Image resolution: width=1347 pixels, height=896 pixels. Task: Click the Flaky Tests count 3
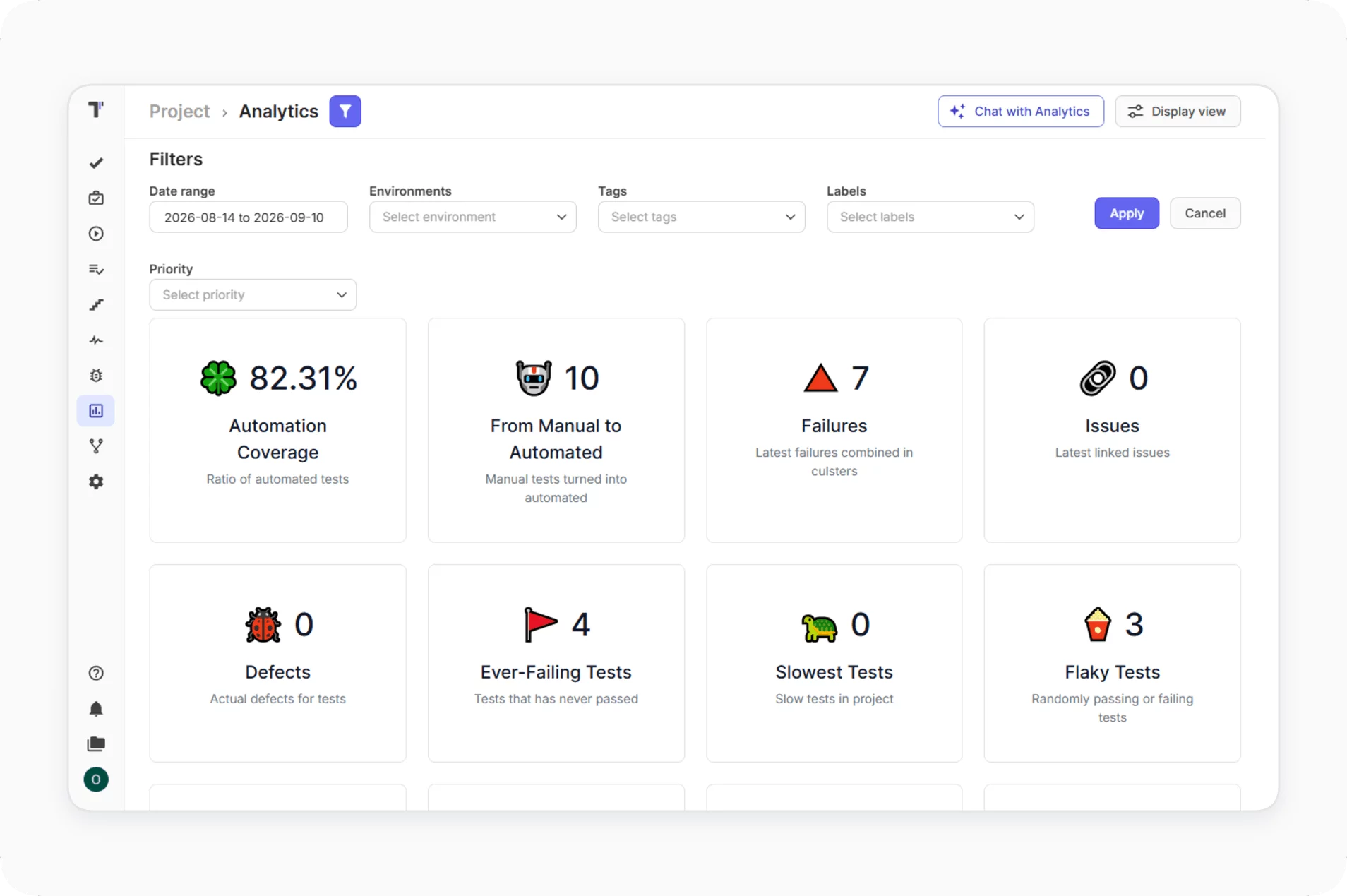coord(1134,624)
